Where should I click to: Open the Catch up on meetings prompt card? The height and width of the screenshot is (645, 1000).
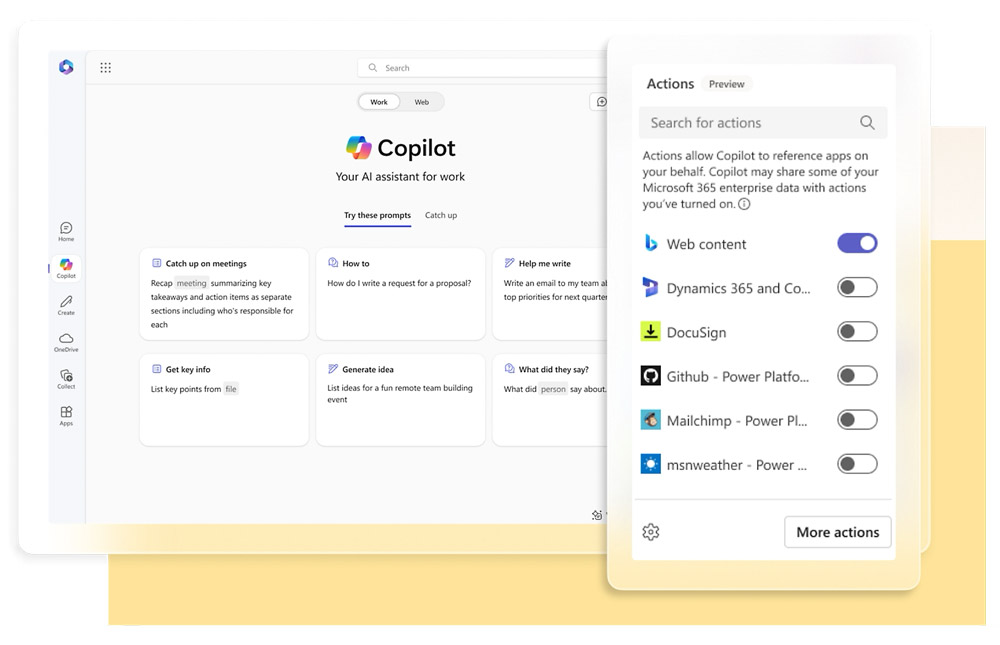[x=224, y=294]
